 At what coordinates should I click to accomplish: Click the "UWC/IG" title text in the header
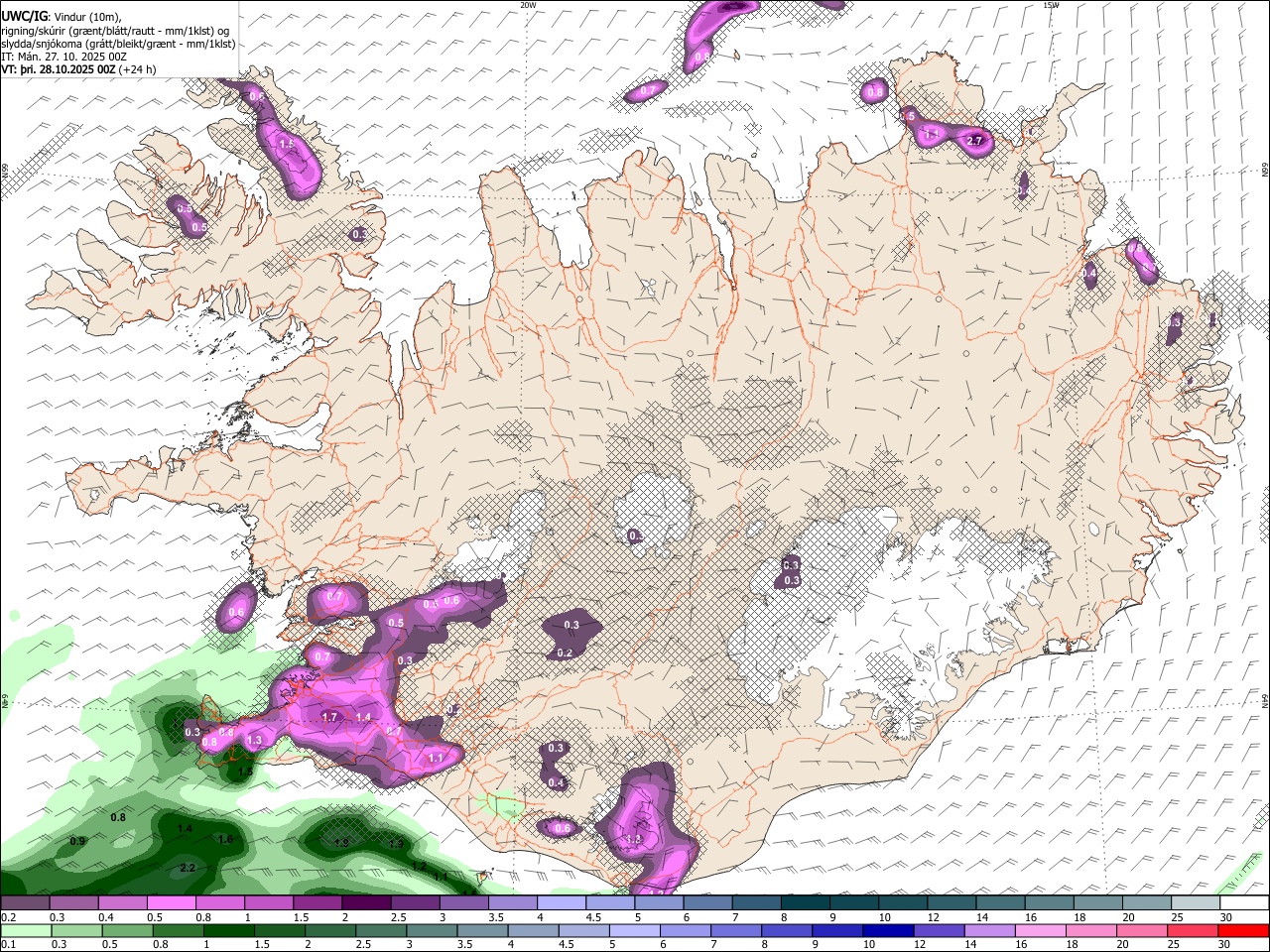pos(25,15)
